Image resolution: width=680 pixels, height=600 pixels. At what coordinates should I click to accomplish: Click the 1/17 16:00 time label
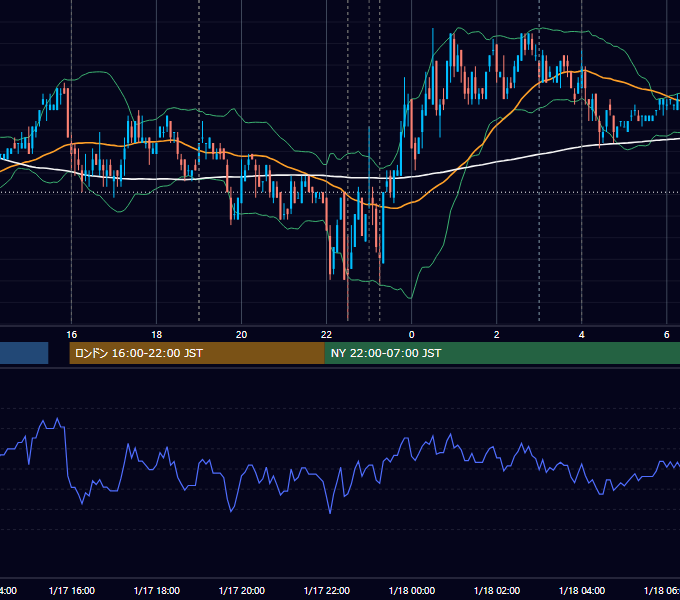pos(72,590)
